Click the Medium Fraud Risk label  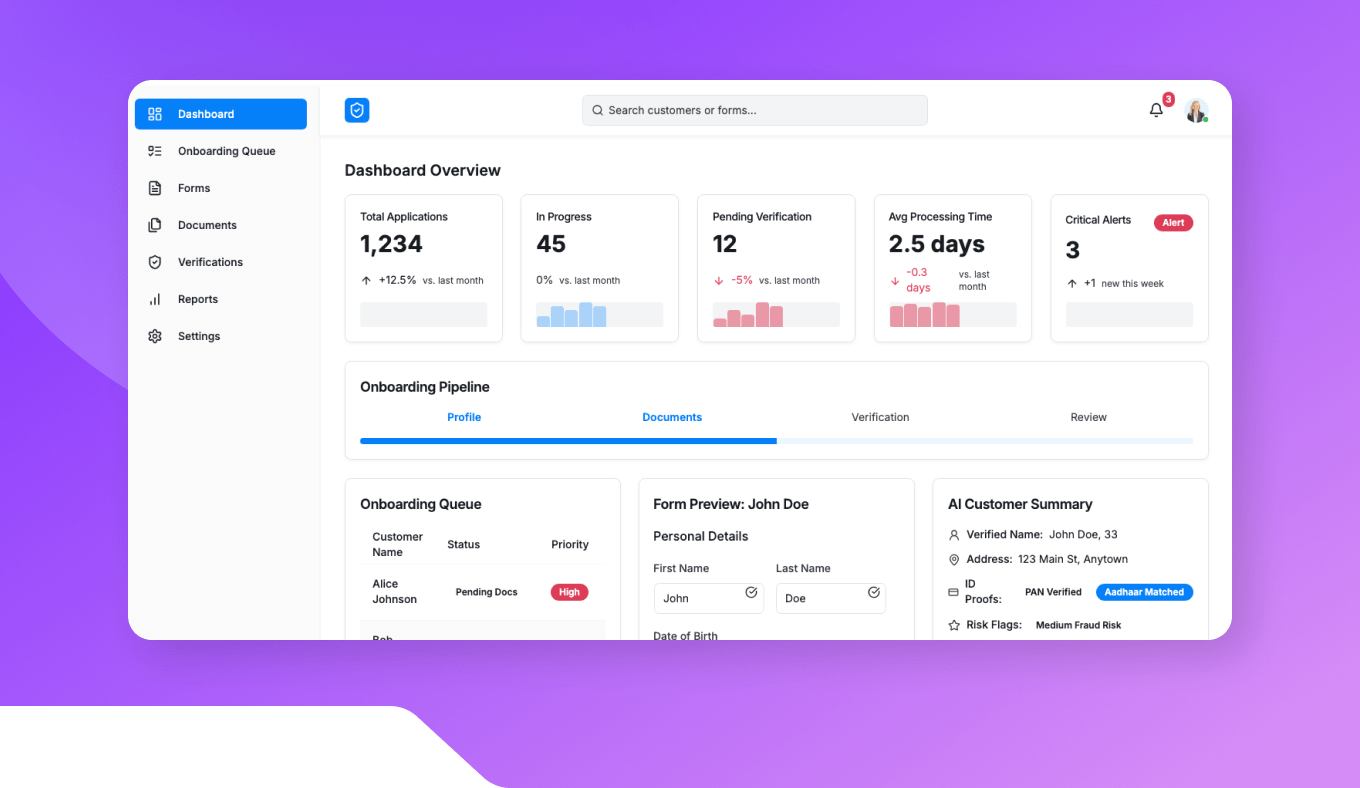(1078, 625)
